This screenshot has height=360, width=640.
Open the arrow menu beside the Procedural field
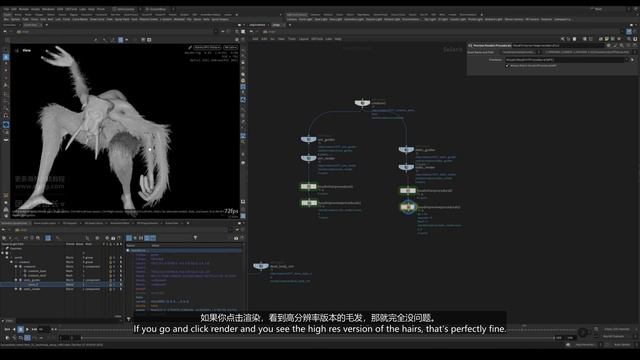(633, 60)
